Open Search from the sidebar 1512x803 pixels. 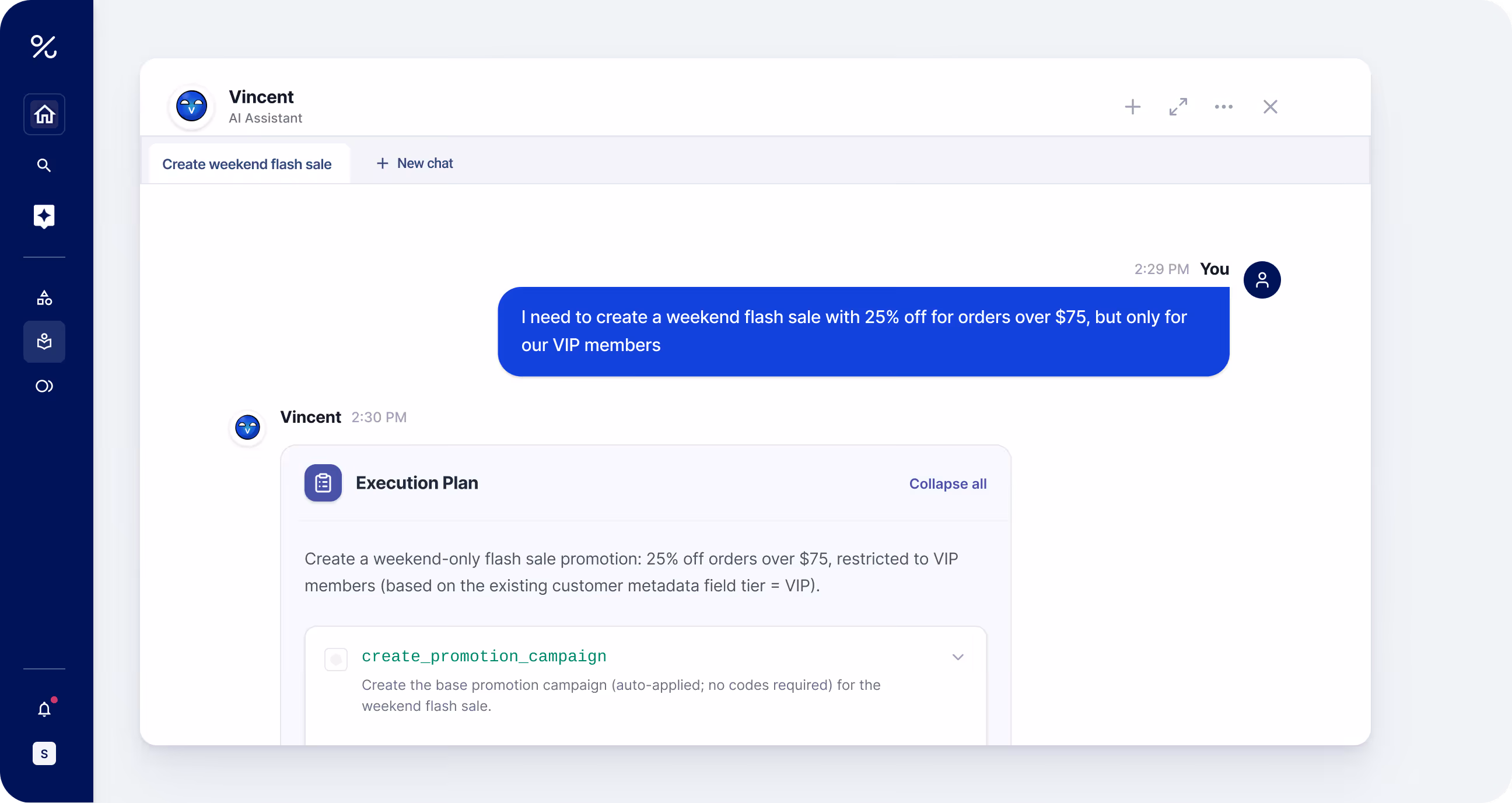click(44, 165)
